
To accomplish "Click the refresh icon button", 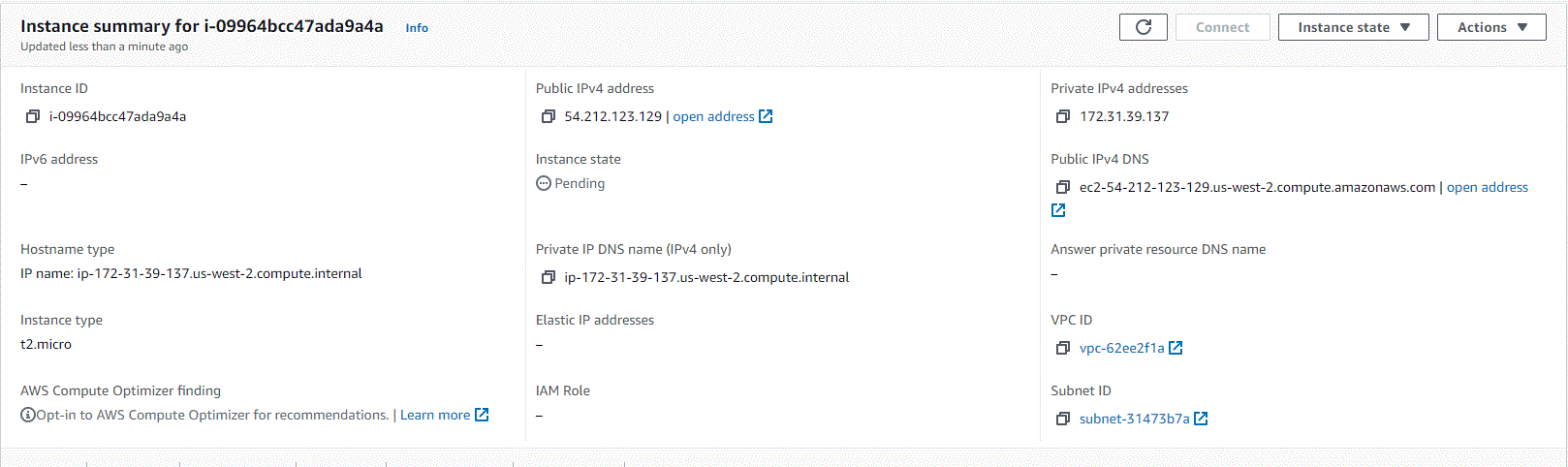I will [1144, 27].
